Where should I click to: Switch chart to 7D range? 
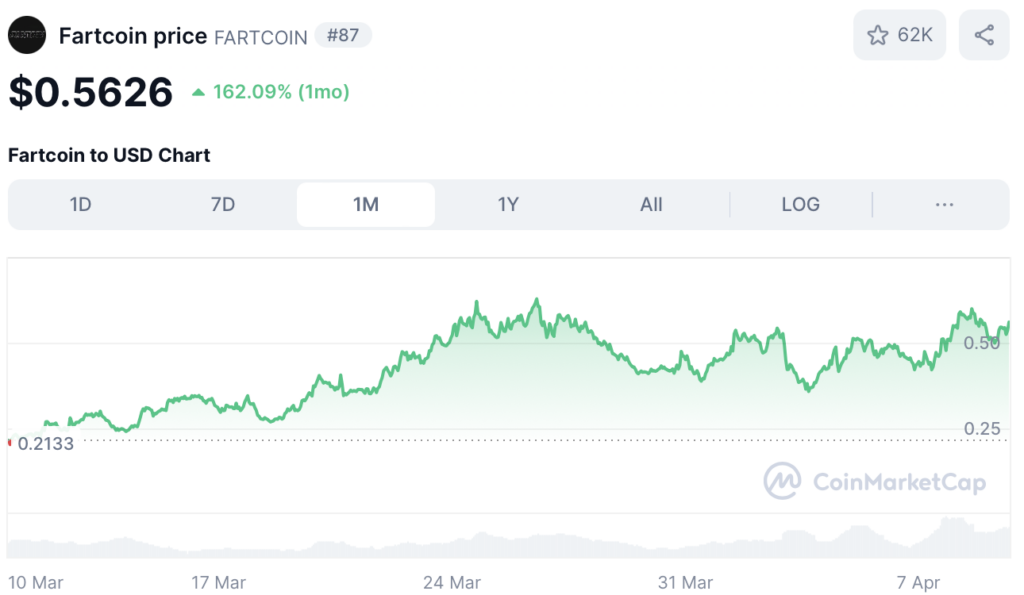coord(223,204)
